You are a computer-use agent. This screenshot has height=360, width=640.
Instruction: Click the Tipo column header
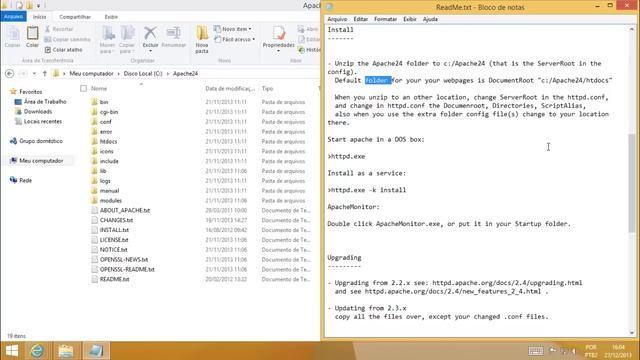(267, 89)
